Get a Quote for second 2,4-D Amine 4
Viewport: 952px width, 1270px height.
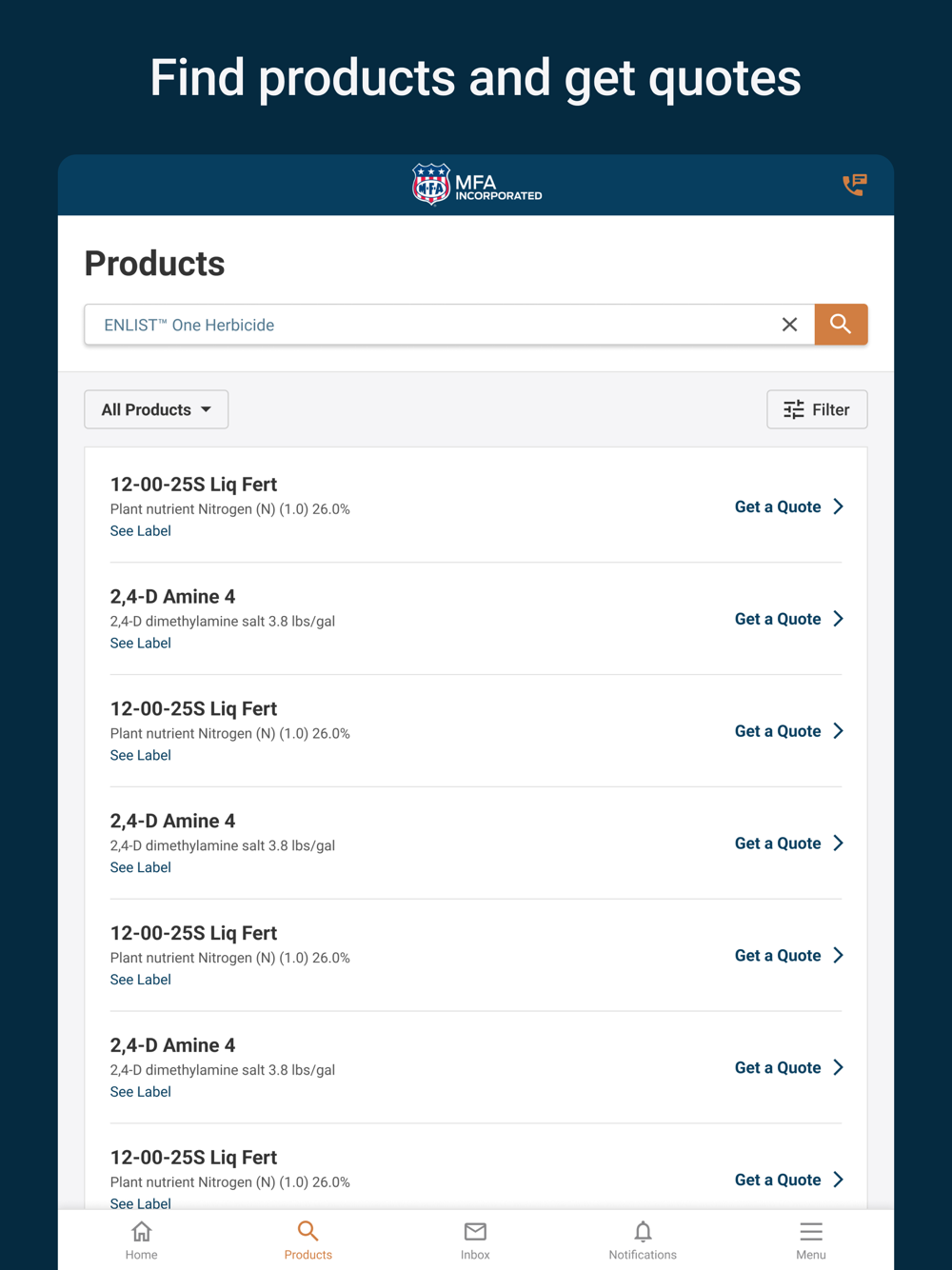click(x=778, y=843)
